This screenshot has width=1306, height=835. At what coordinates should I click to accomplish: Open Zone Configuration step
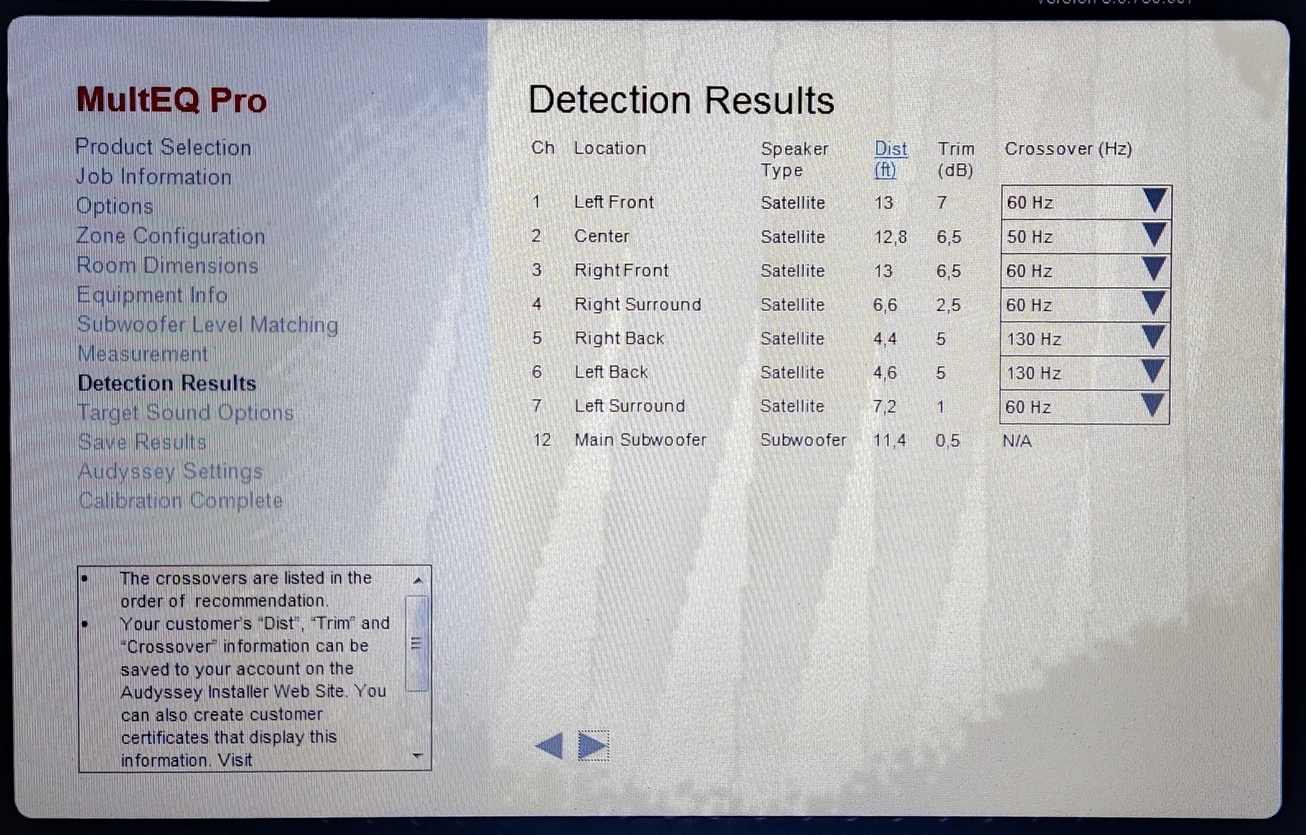(x=171, y=236)
